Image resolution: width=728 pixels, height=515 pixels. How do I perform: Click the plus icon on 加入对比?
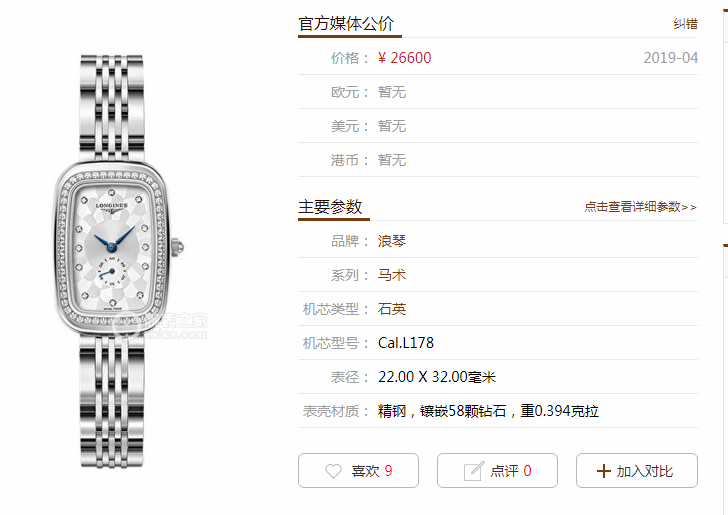[x=604, y=471]
